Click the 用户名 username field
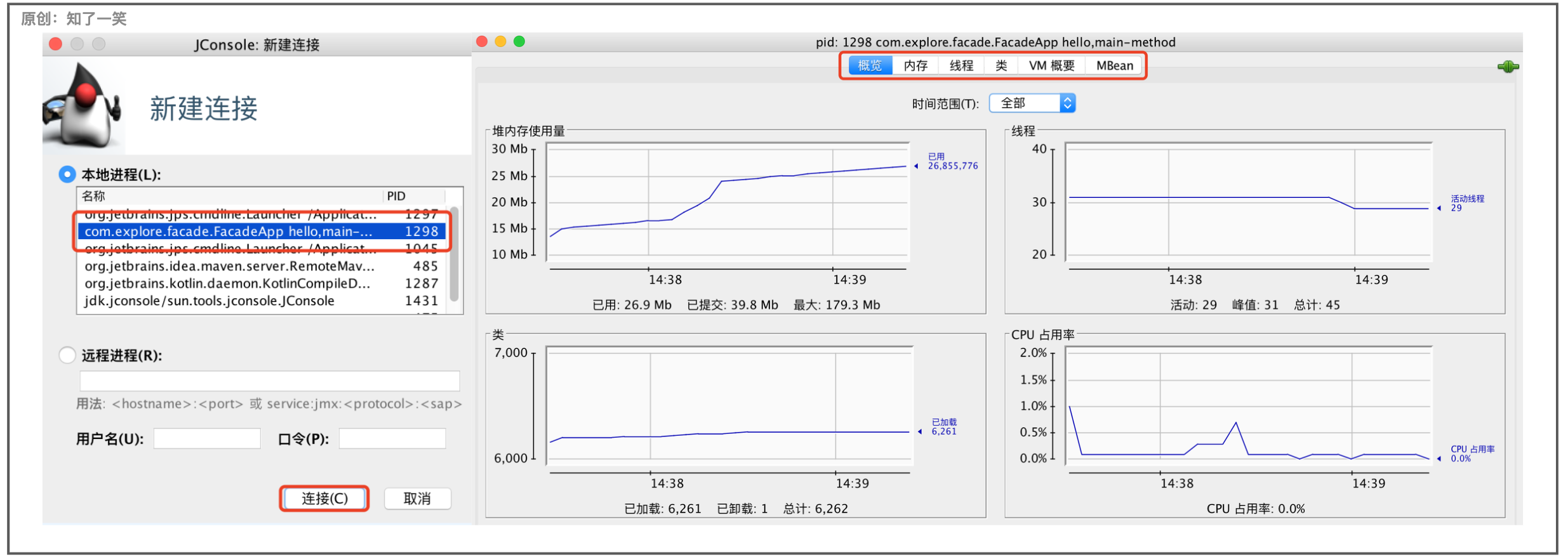This screenshot has height=557, width=1568. 207,438
